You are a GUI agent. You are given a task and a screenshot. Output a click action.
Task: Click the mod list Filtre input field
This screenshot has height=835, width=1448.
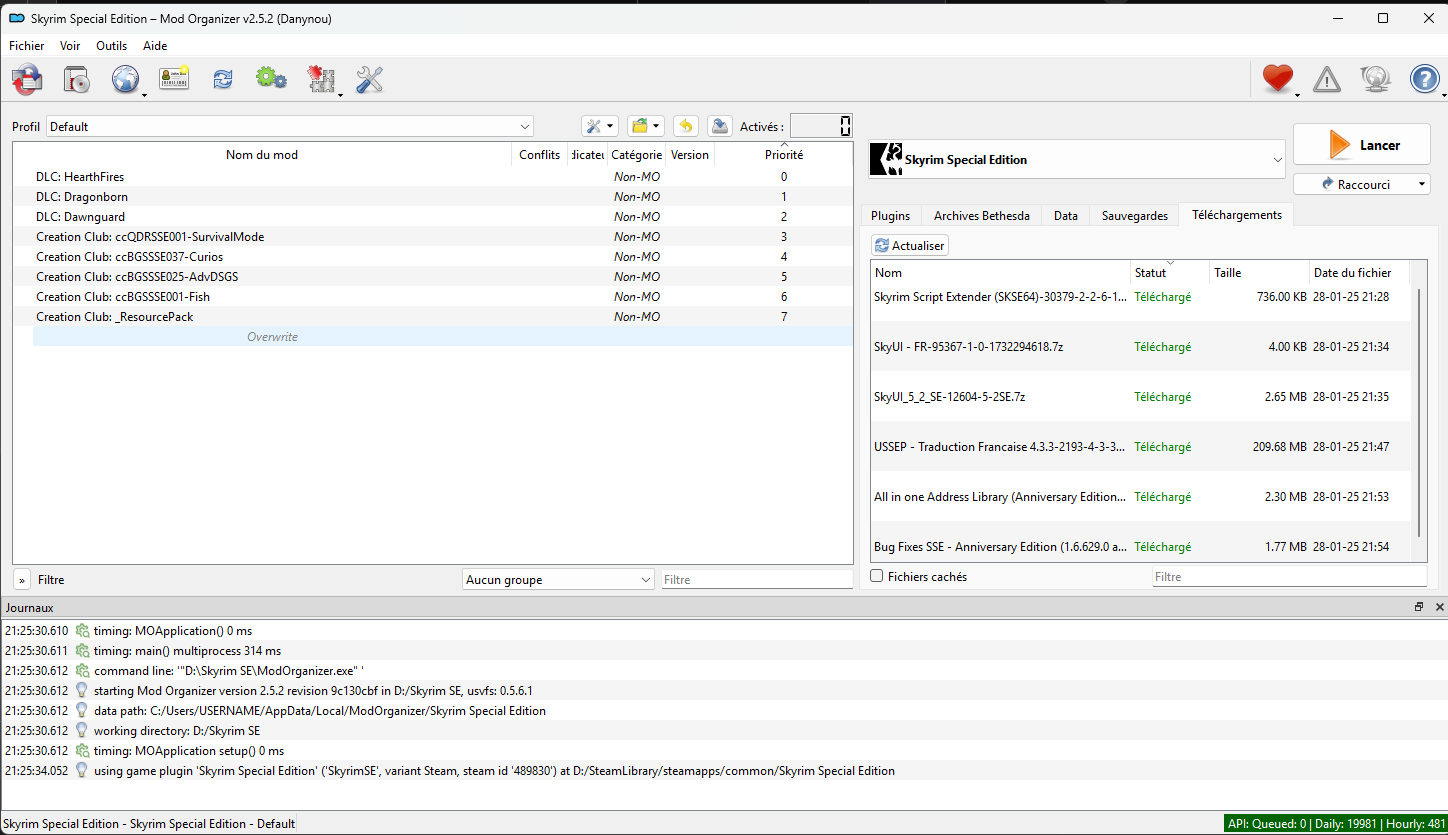757,580
